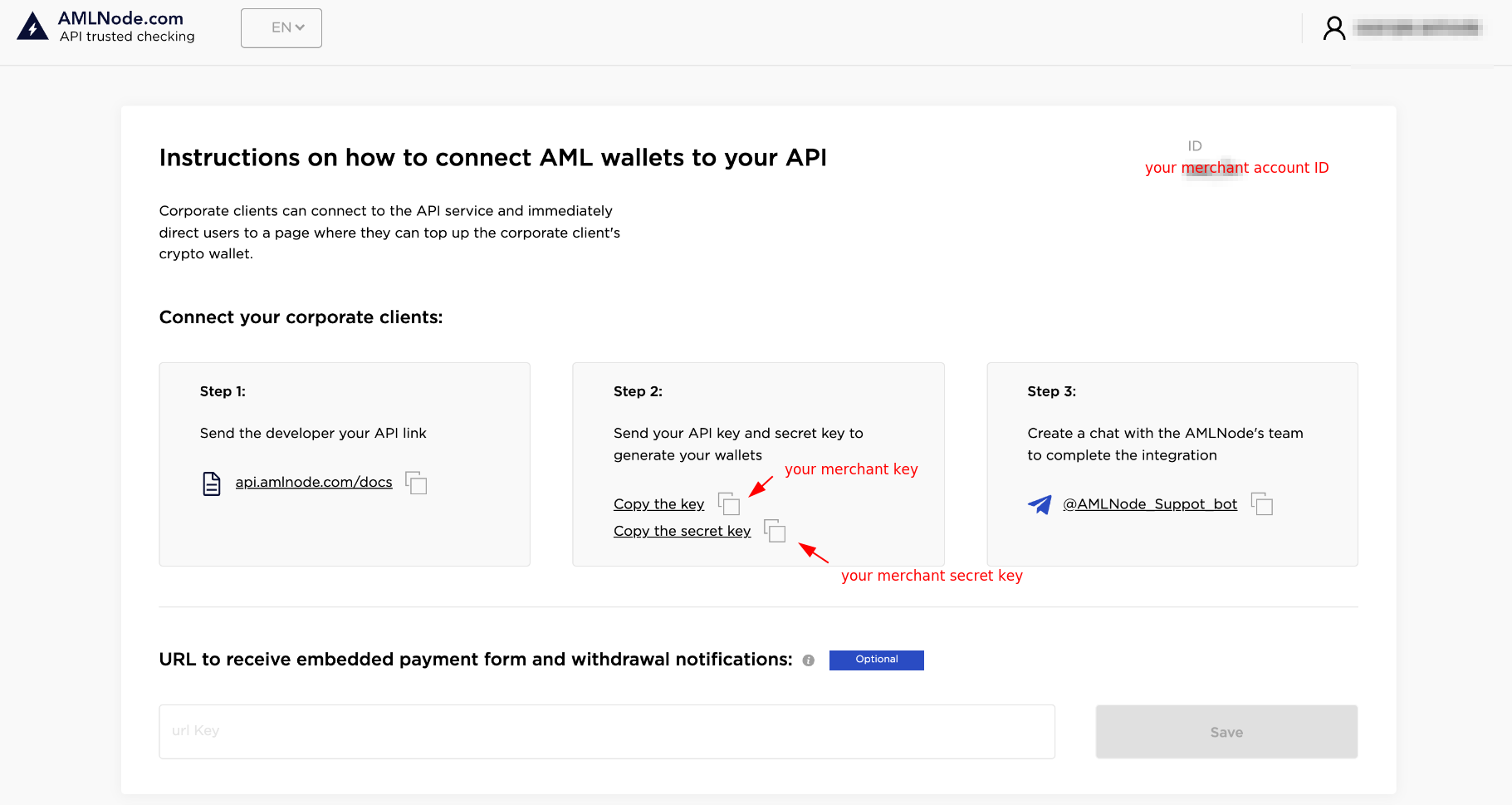Click the AMLNode.com triangle logo
This screenshot has width=1512, height=805.
click(x=32, y=27)
